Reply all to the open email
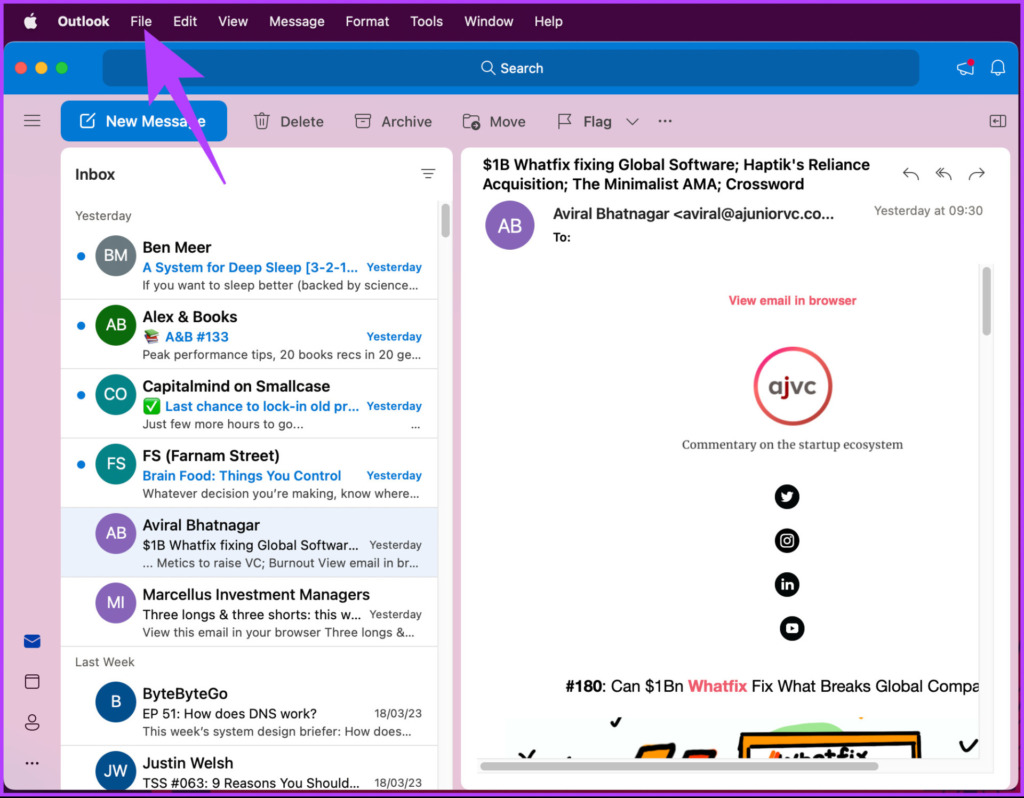 (x=943, y=174)
